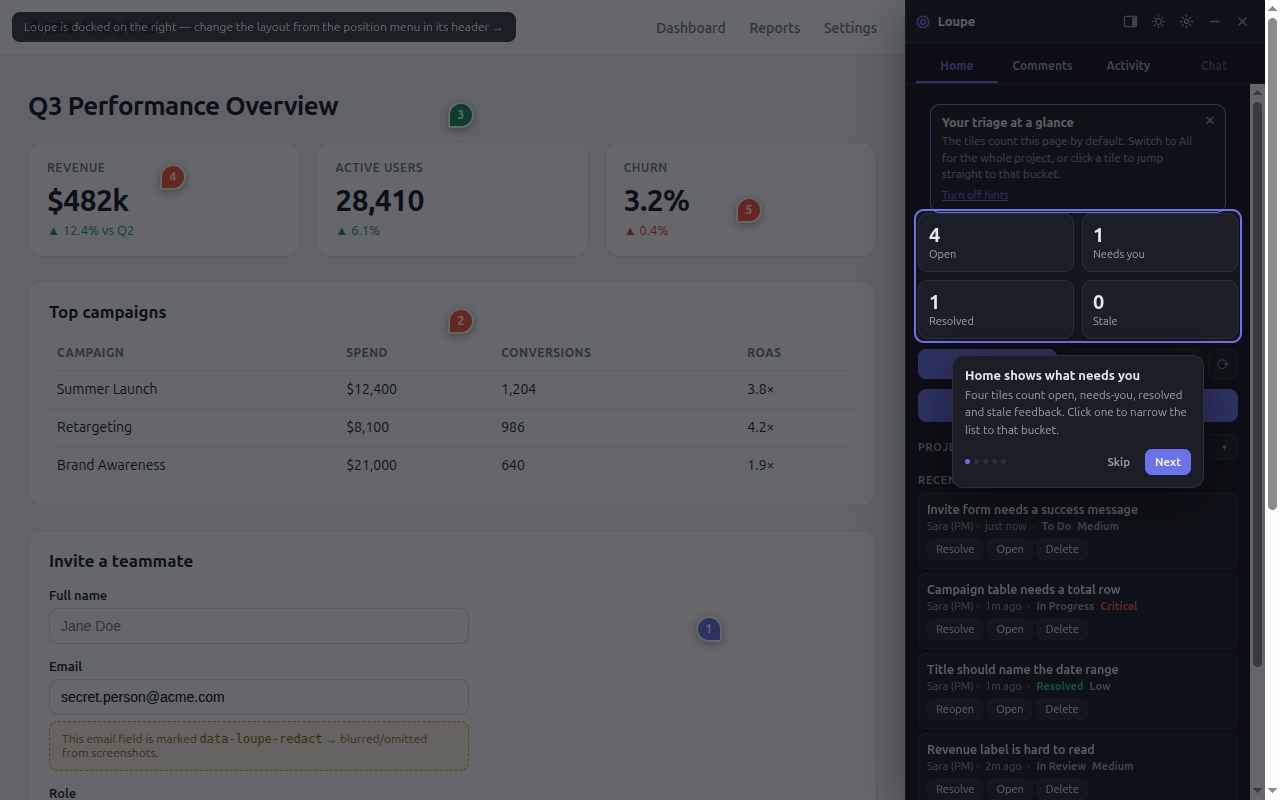
Task: Open feedback pin 5 on Churn card
Action: [748, 210]
